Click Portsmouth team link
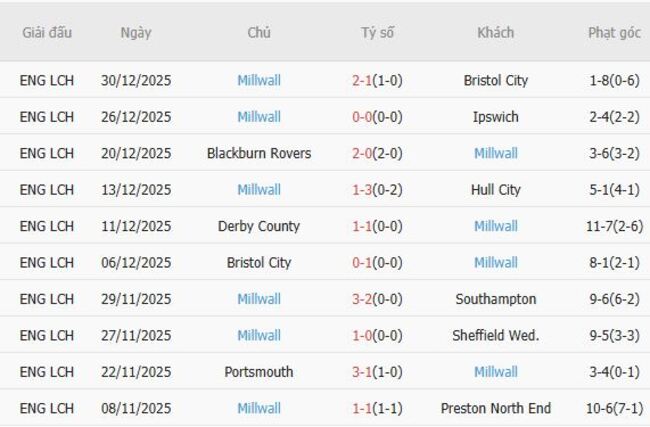This screenshot has width=650, height=427. point(259,372)
